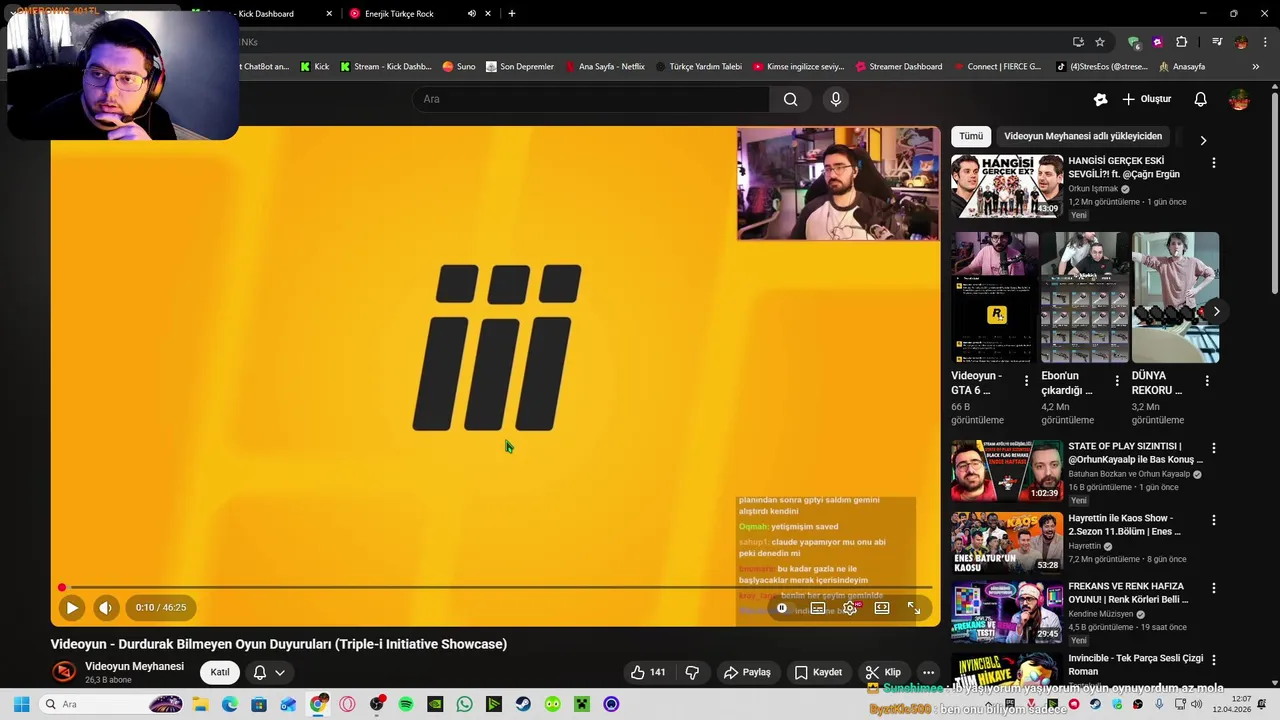Screen dimensions: 1280x720
Task: Open Videoyun Meyhanesi channel name link
Action: (x=134, y=666)
